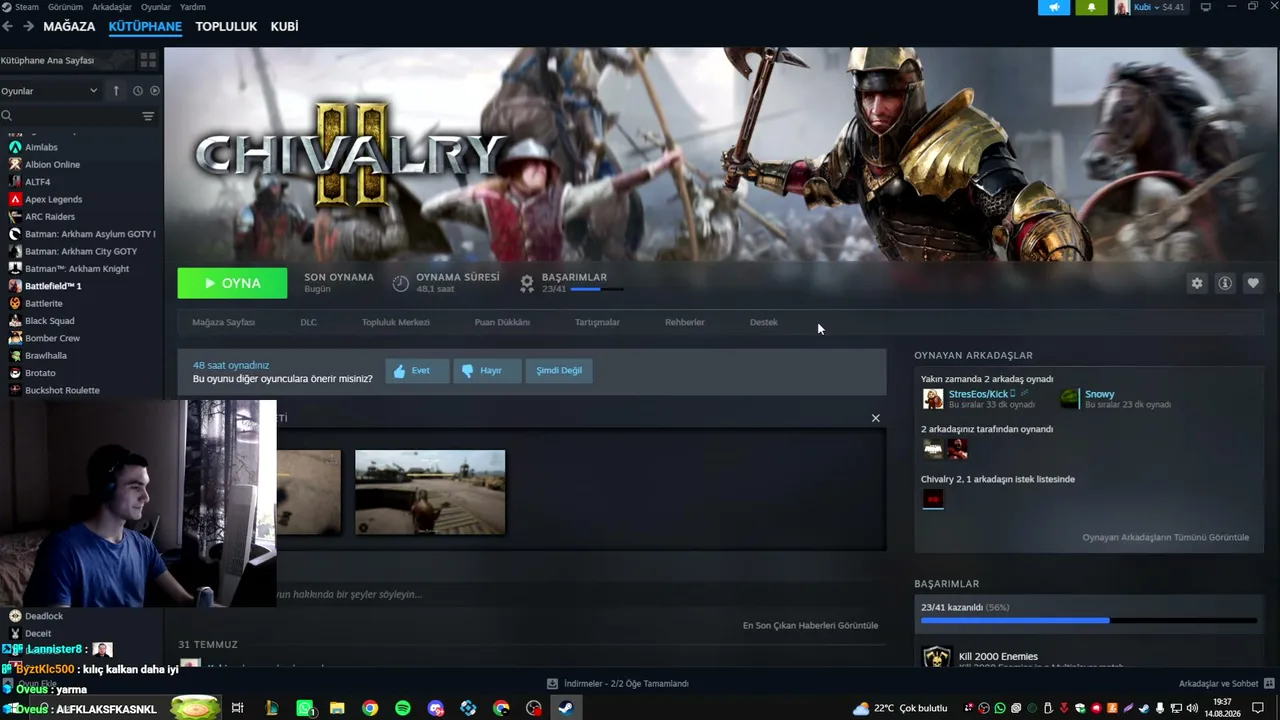This screenshot has height=720, width=1280.
Task: Show ready-to-play games filter icon
Action: coord(155,91)
